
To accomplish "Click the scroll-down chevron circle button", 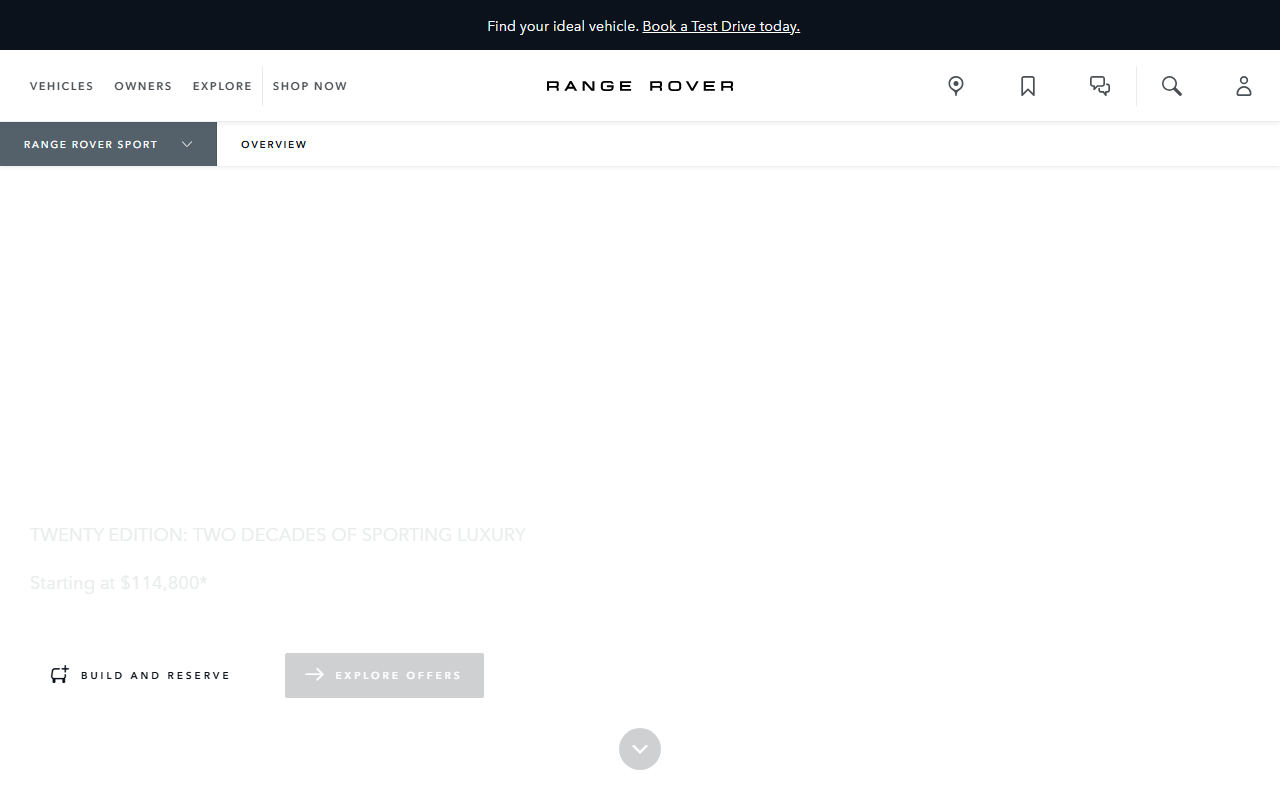I will point(640,749).
